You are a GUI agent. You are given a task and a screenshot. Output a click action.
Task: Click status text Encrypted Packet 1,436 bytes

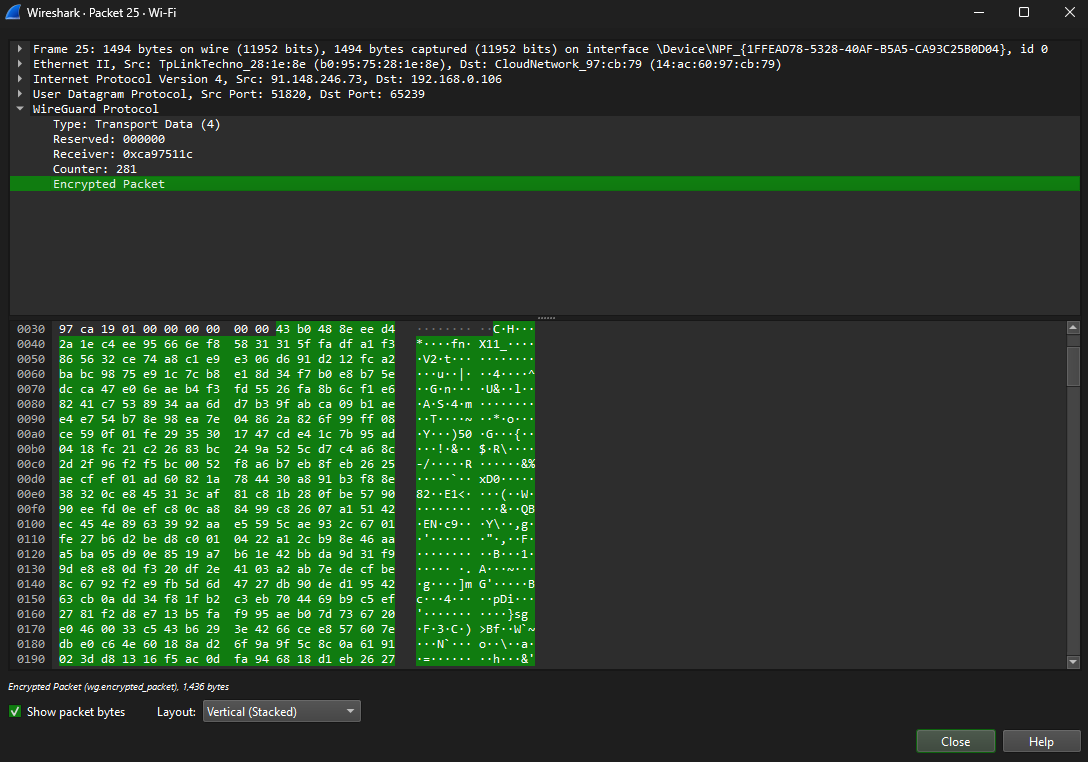(x=119, y=686)
